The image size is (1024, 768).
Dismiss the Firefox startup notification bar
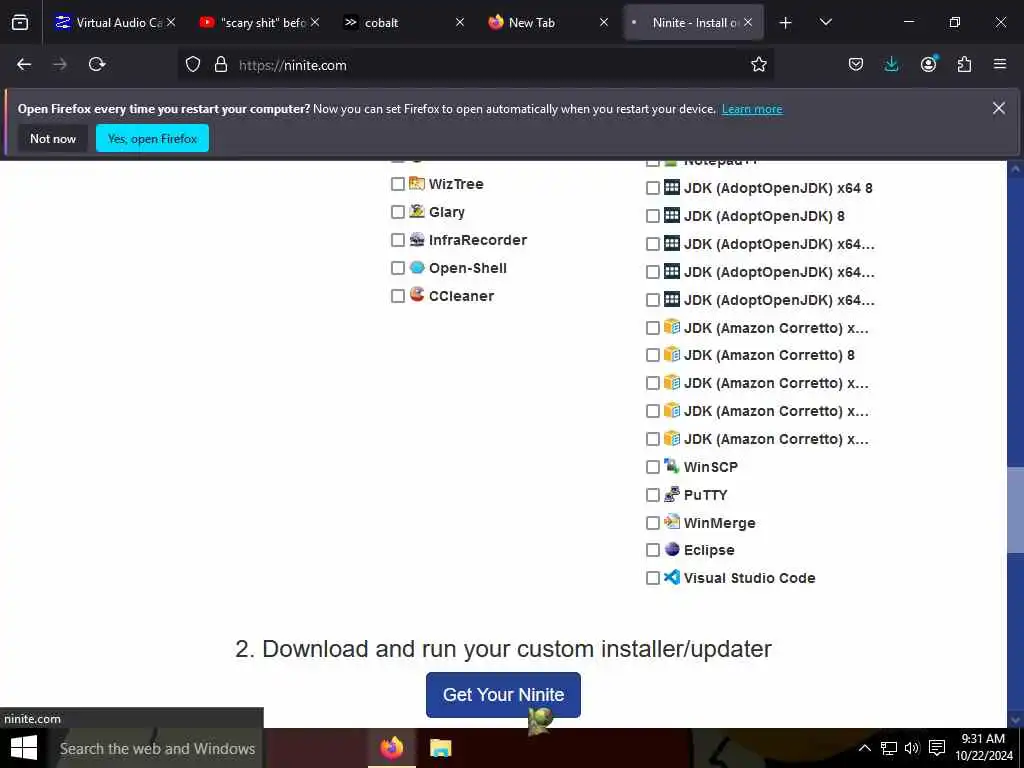pyautogui.click(x=999, y=108)
